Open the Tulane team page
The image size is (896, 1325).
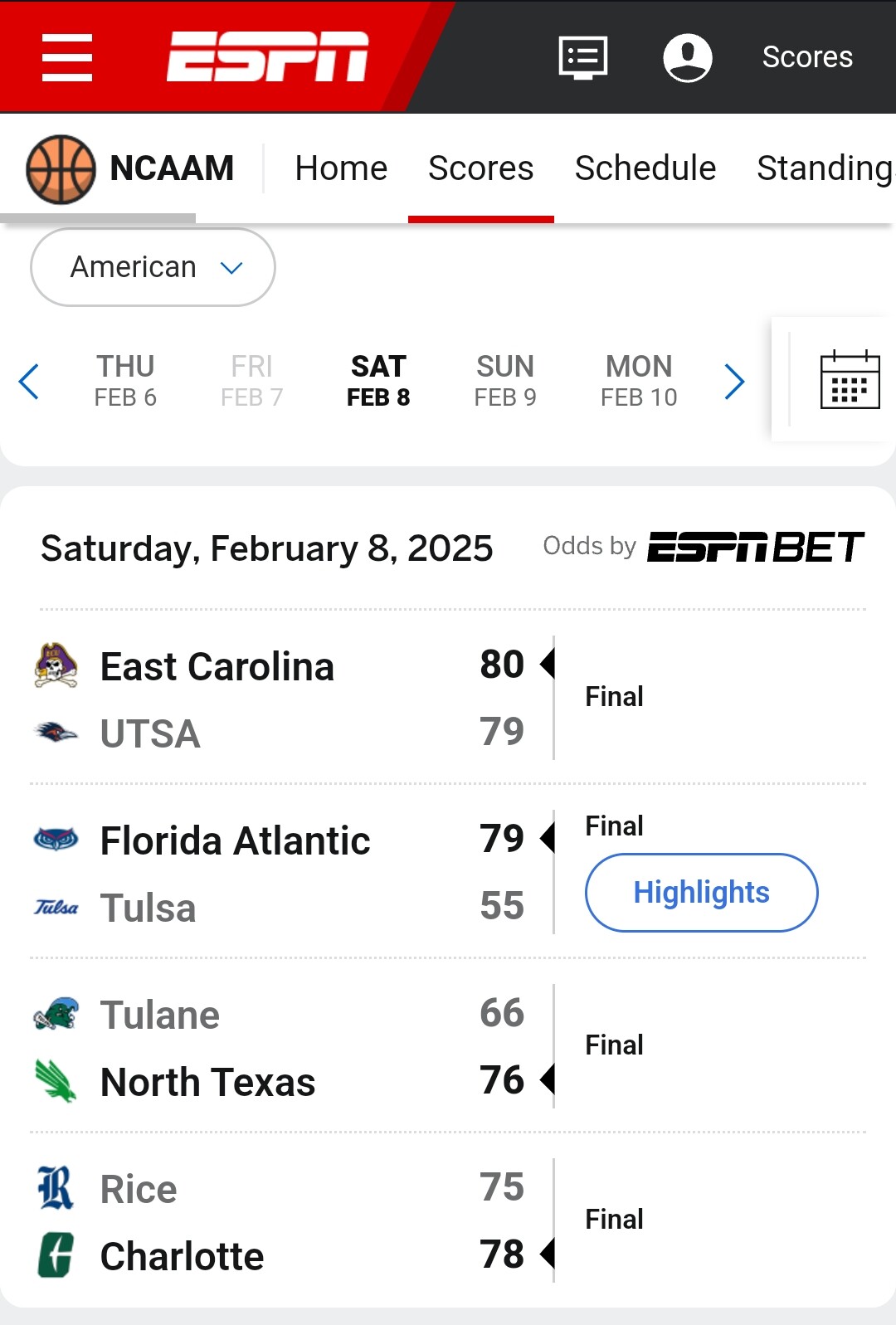(x=159, y=1015)
